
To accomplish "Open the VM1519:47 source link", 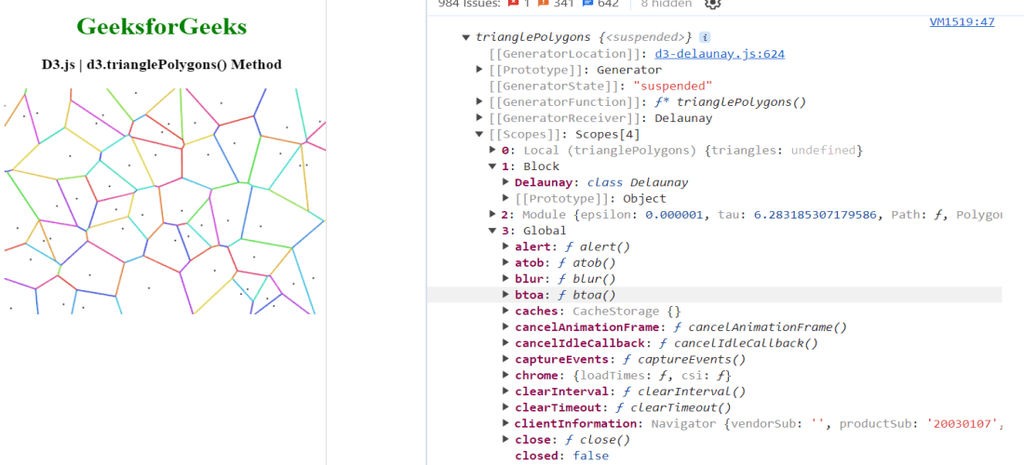I will tap(962, 22).
